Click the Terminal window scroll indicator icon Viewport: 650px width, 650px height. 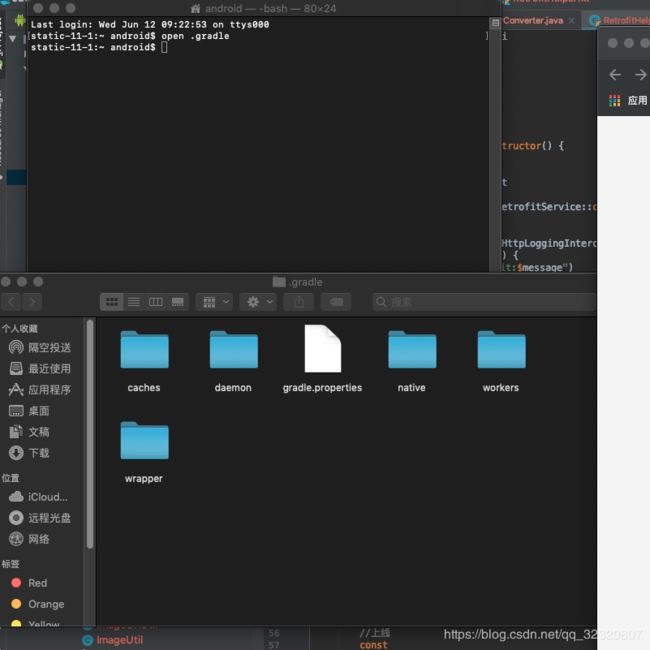click(x=495, y=23)
